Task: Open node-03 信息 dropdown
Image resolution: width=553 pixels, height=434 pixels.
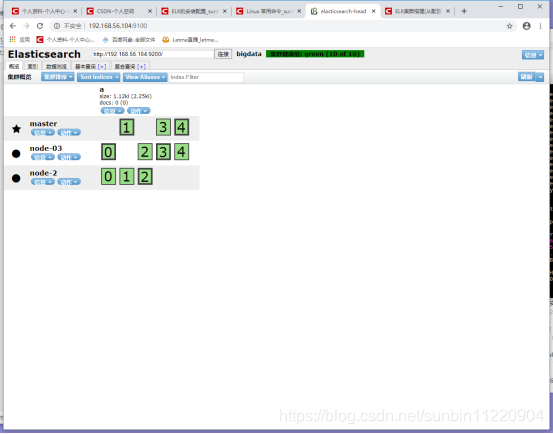Action: (x=43, y=157)
